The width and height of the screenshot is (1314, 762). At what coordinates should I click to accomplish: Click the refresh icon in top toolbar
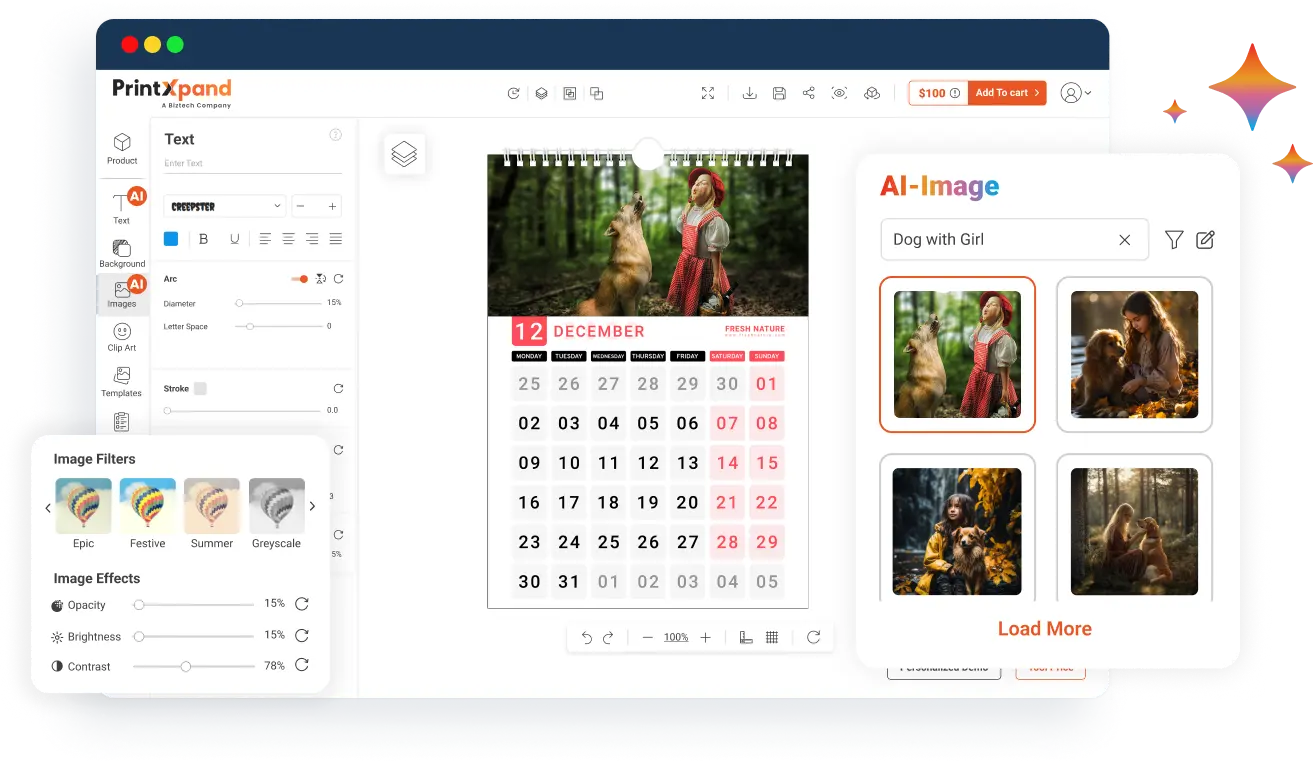point(513,93)
